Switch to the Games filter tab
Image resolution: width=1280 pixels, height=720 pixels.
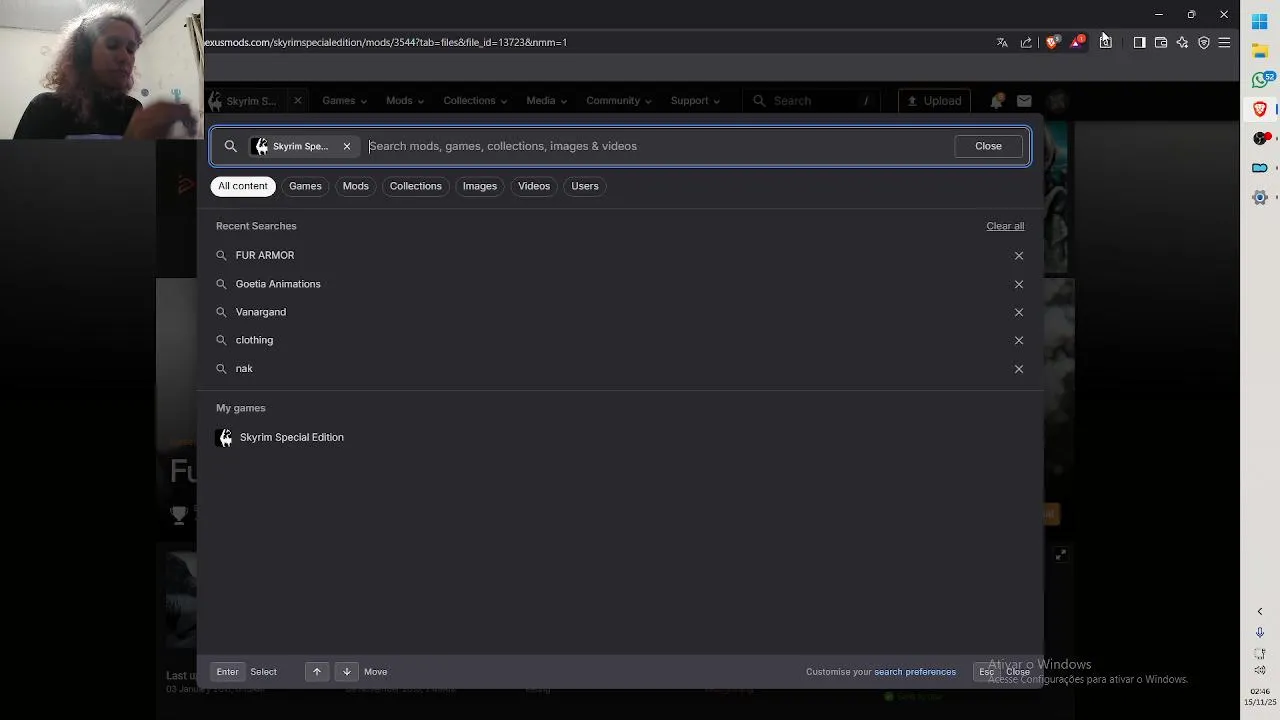305,186
